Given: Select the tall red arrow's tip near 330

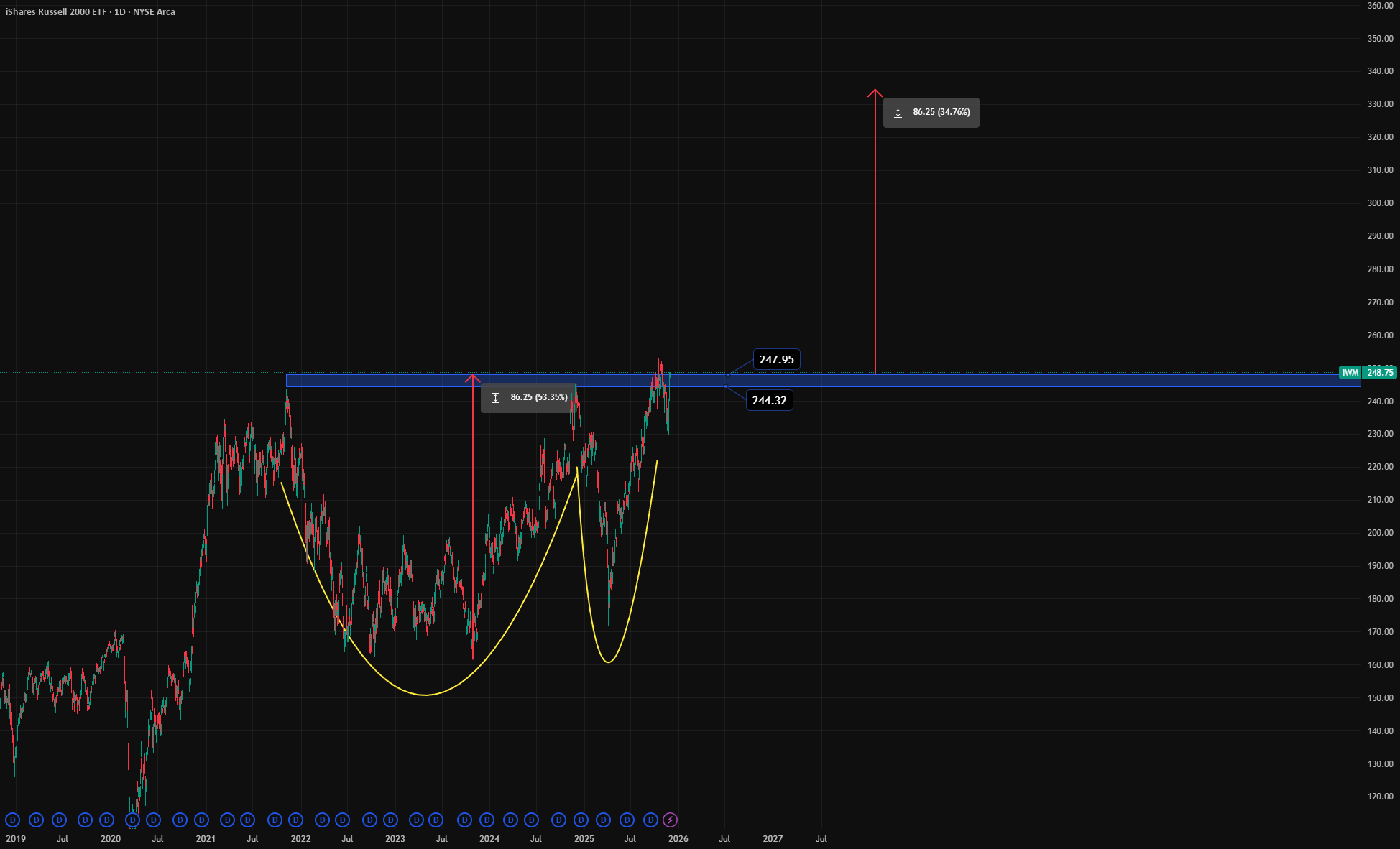Looking at the screenshot, I should (875, 93).
